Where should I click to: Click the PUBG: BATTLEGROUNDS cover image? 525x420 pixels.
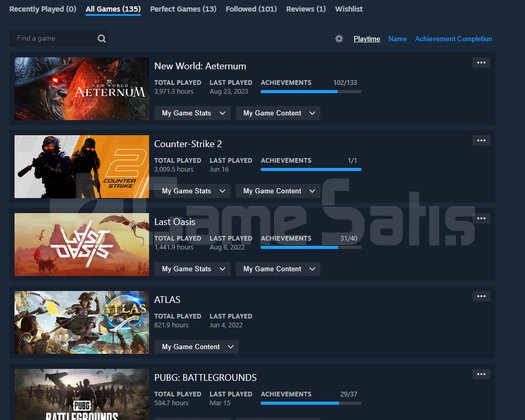82,395
